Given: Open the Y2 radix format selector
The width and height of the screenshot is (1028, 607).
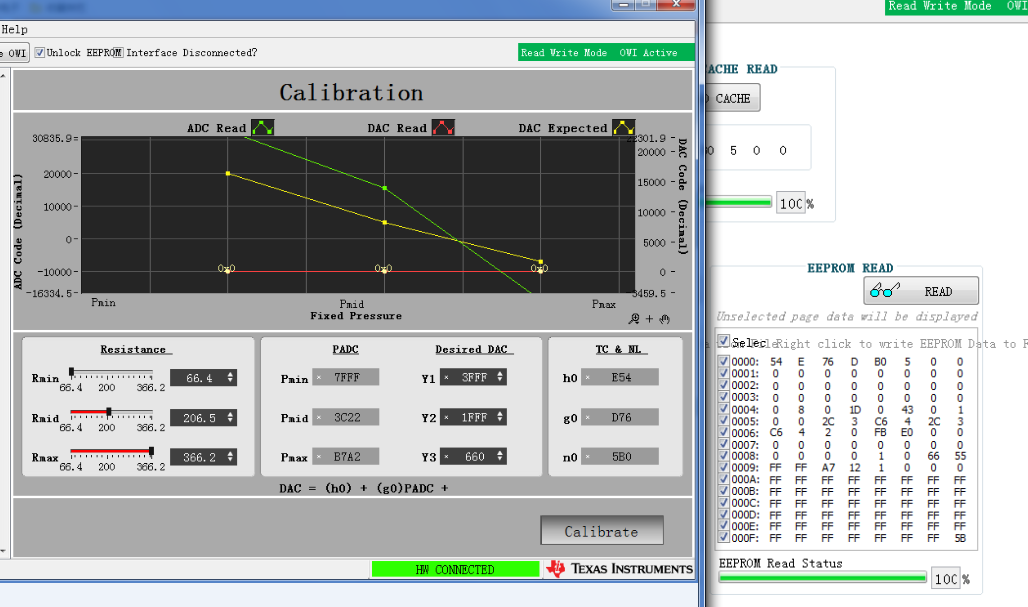Looking at the screenshot, I should pyautogui.click(x=446, y=418).
